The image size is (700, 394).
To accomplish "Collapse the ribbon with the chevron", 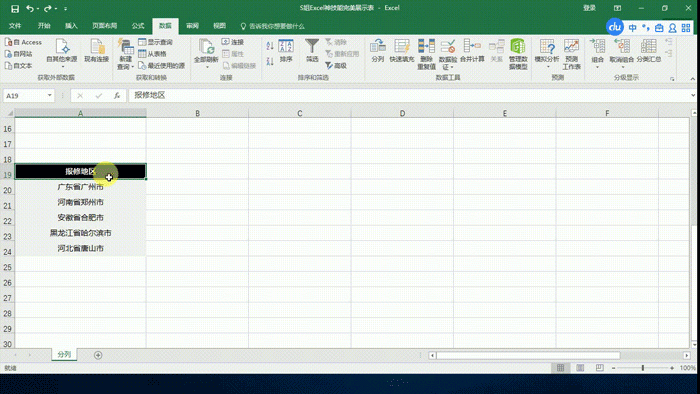I will [x=692, y=79].
